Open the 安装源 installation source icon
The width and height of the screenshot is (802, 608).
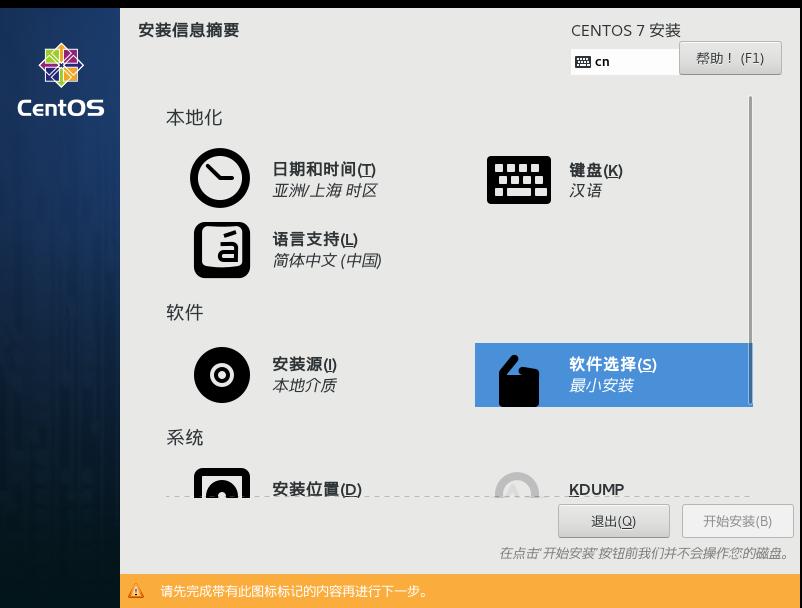pyautogui.click(x=220, y=375)
